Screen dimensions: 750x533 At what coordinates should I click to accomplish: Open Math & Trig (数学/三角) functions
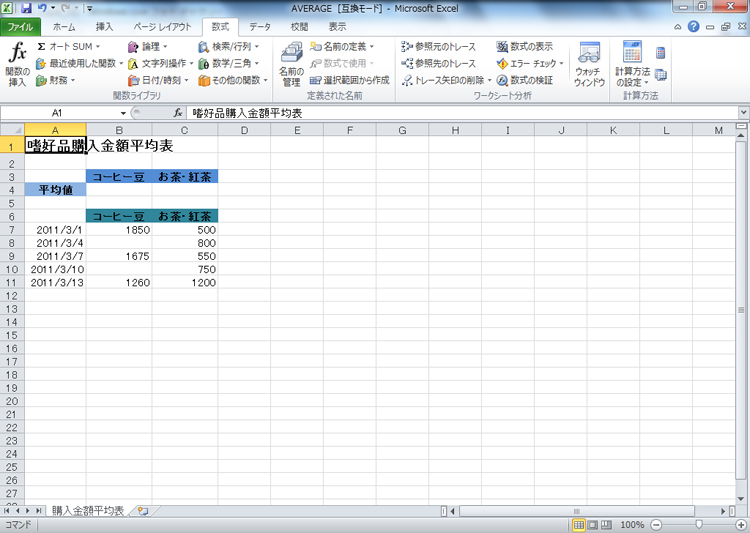[229, 63]
